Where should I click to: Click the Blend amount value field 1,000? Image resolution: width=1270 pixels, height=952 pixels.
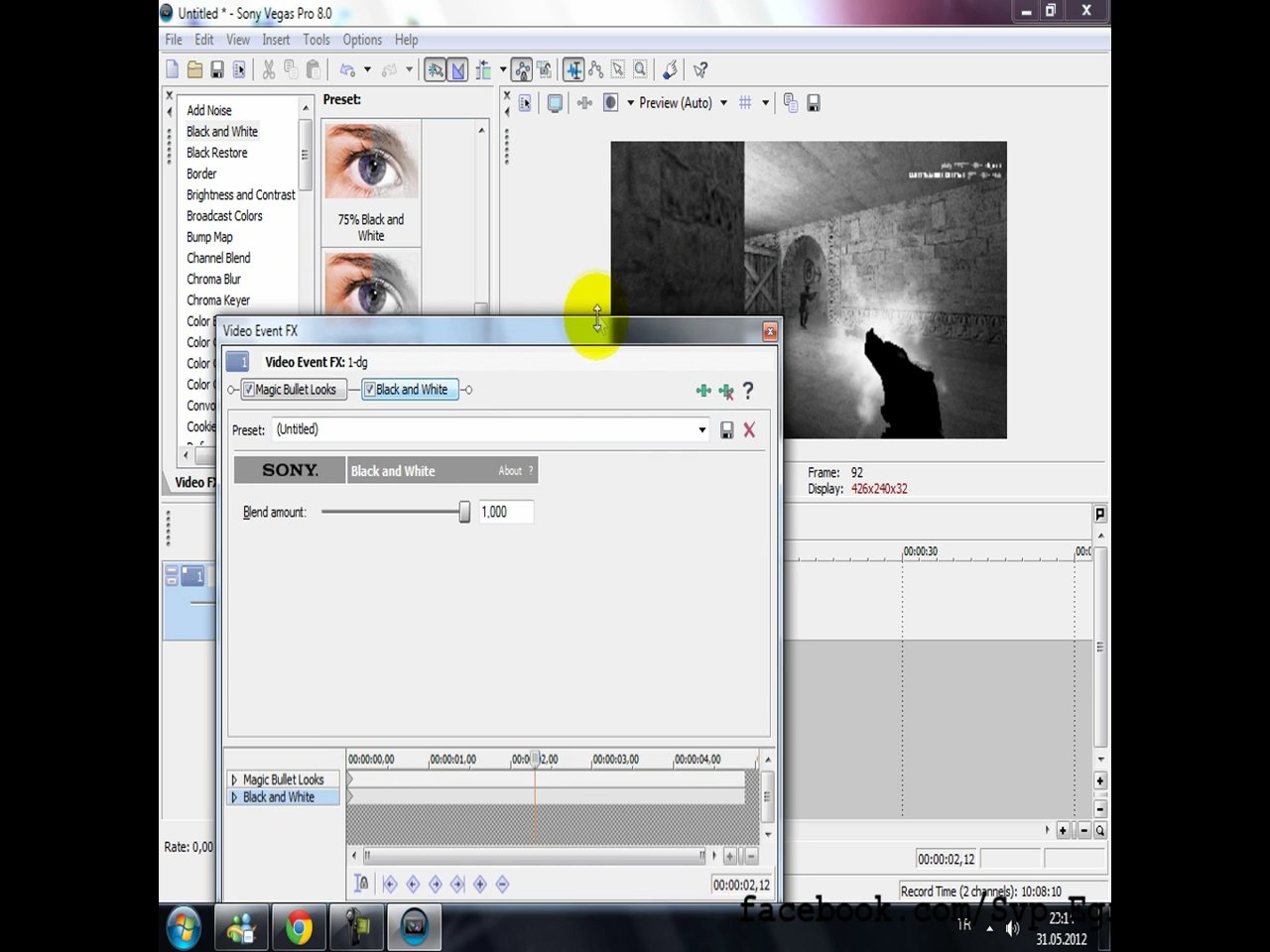506,512
